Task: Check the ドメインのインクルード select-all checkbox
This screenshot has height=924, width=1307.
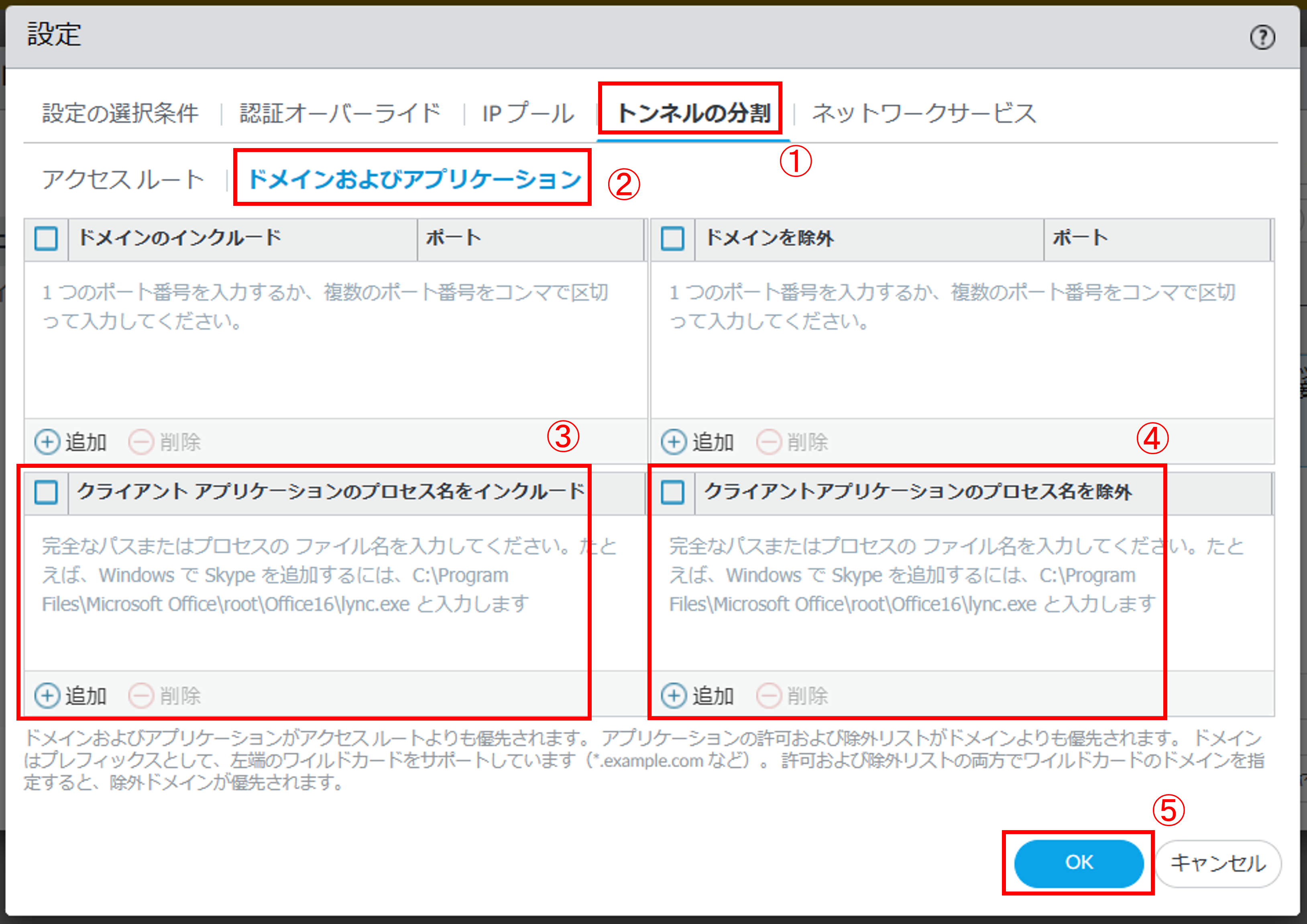Action: [46, 238]
